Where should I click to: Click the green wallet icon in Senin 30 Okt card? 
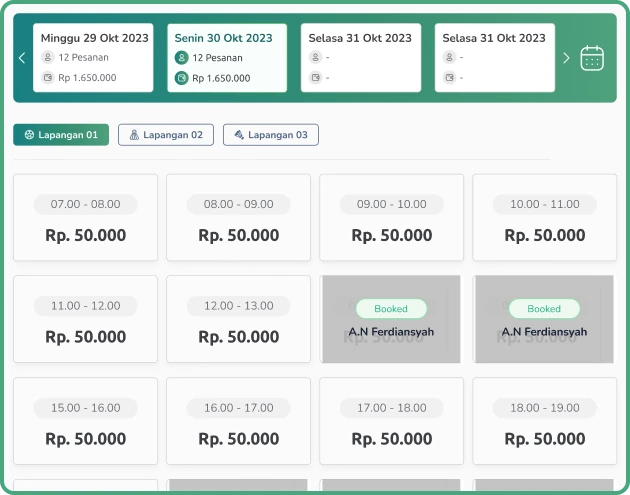click(x=182, y=78)
